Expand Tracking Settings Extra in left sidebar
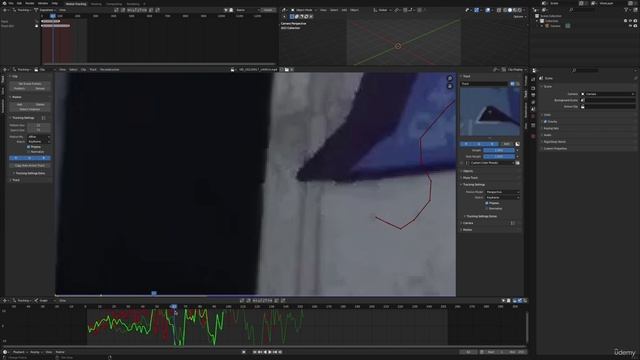 click(30, 173)
